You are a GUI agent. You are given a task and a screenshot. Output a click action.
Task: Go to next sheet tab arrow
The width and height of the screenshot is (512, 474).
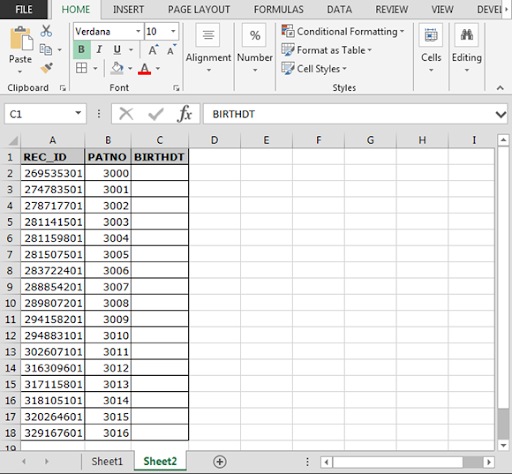[47, 462]
